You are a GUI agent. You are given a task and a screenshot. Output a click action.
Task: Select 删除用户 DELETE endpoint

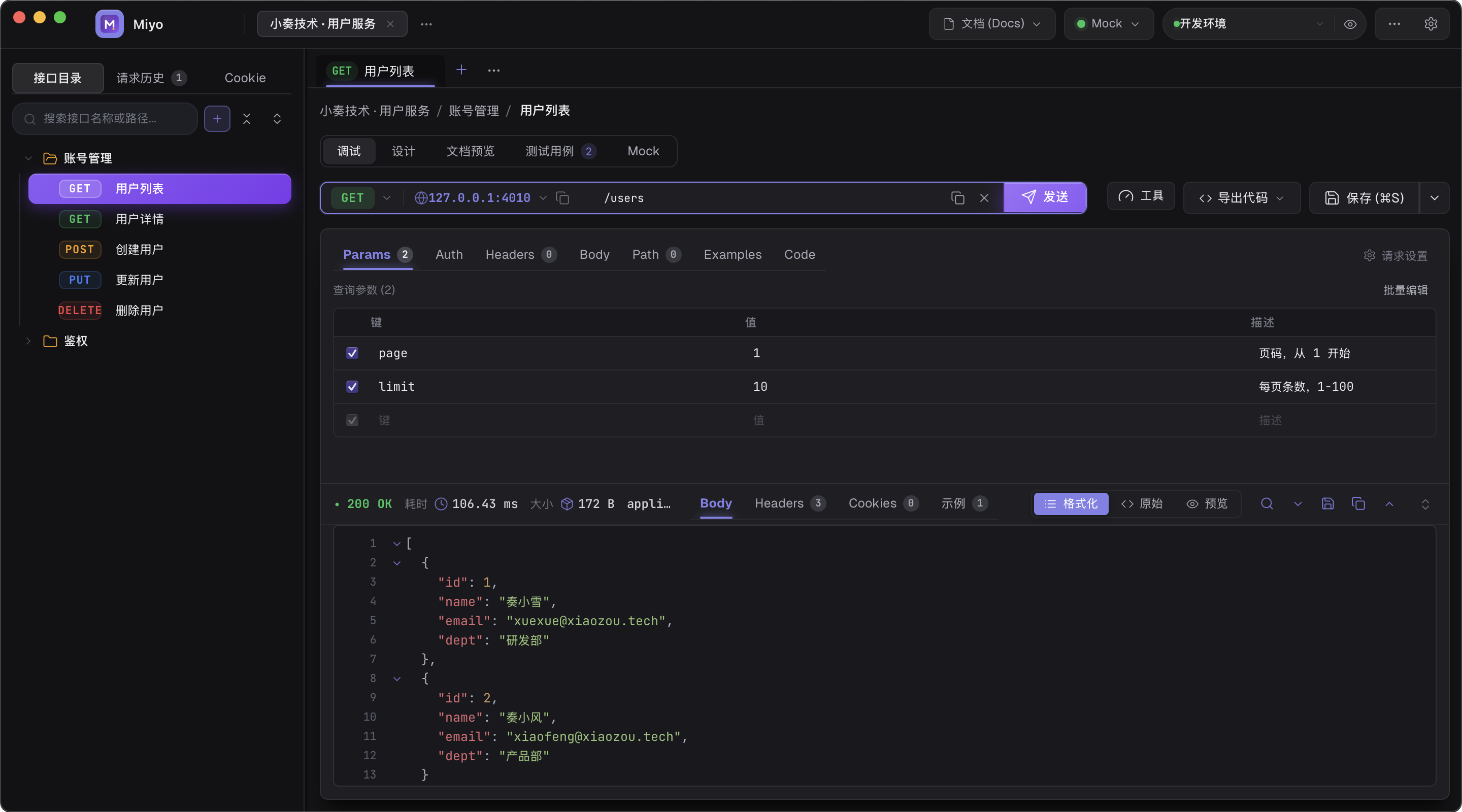(159, 311)
